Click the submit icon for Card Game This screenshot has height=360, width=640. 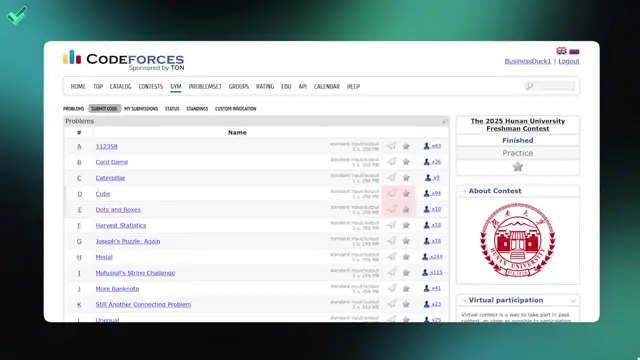391,162
